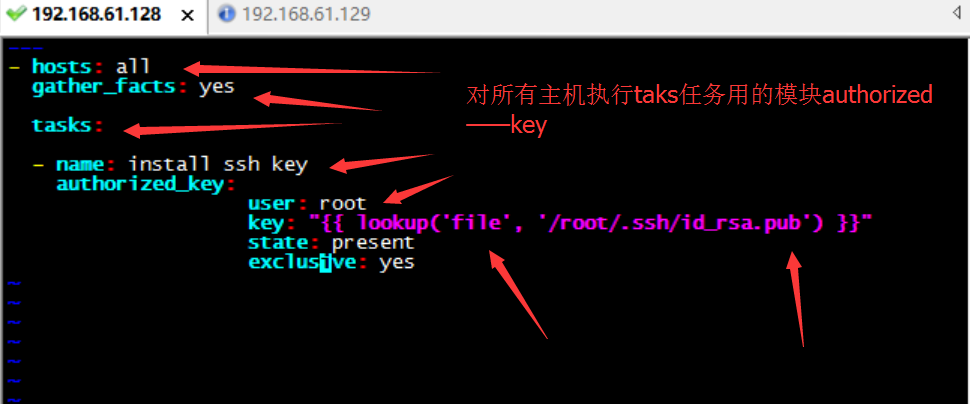Click the green checkmark session status icon
Image resolution: width=970 pixels, height=404 pixels.
(16, 14)
